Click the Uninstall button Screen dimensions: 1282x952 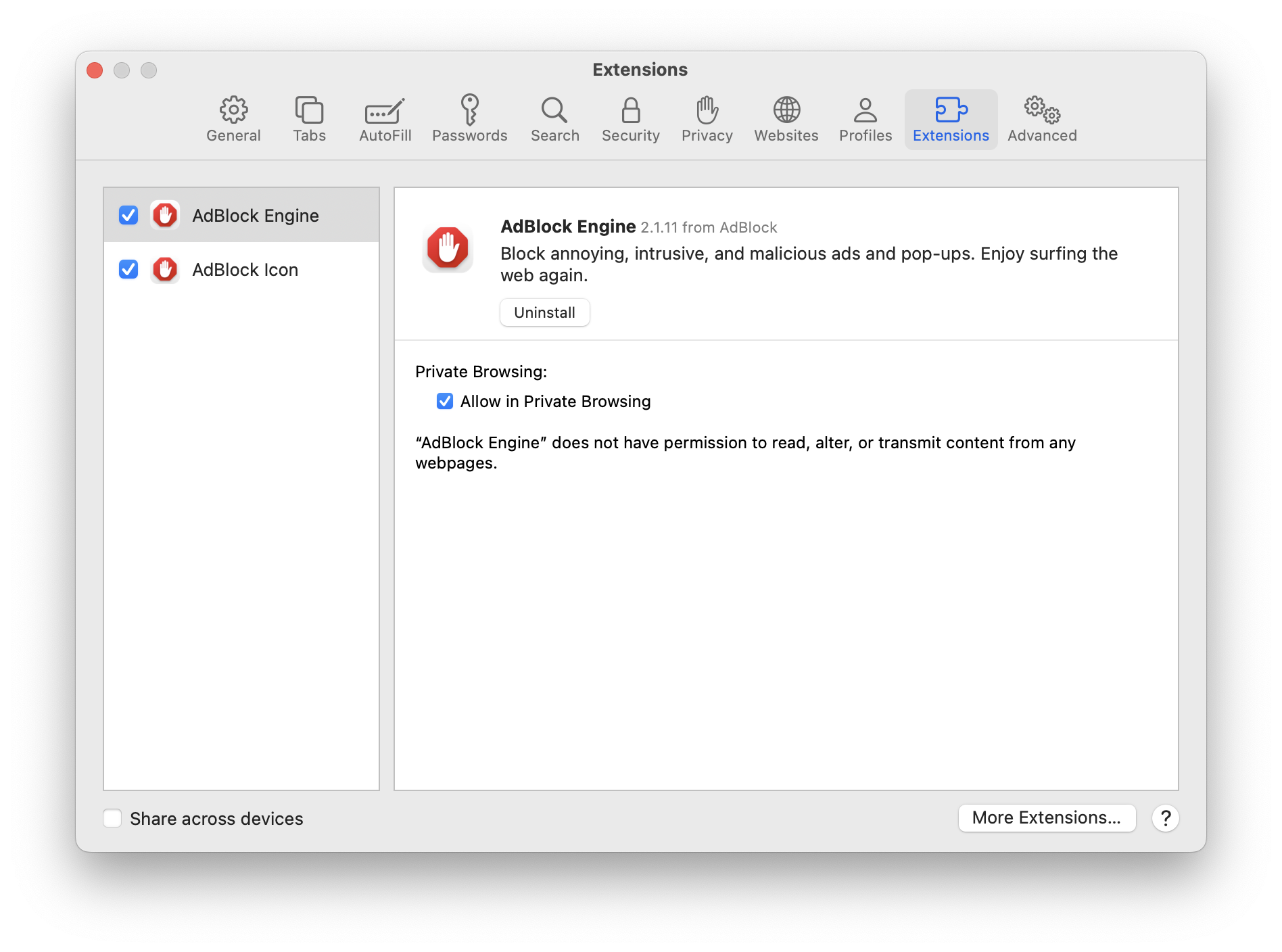click(x=544, y=312)
